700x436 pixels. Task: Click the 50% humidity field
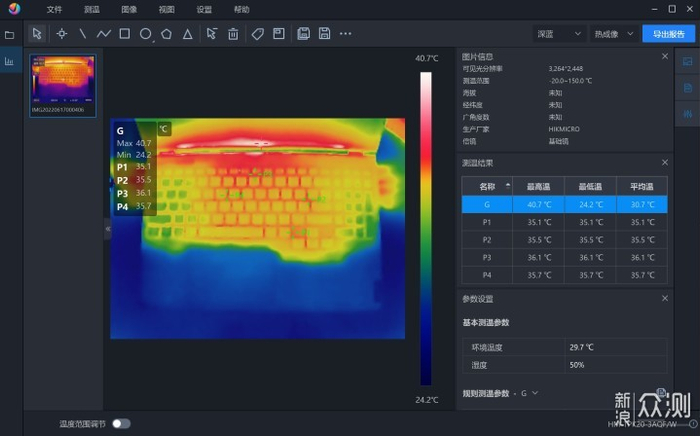[x=616, y=365]
